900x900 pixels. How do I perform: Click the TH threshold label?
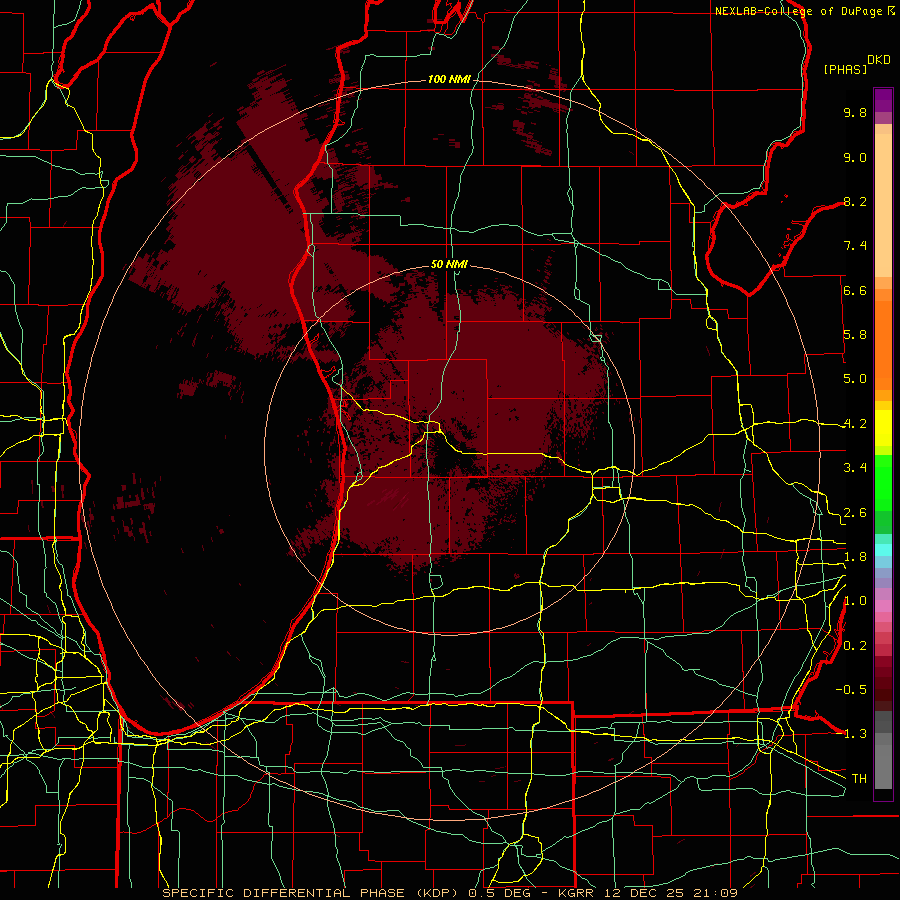click(859, 779)
